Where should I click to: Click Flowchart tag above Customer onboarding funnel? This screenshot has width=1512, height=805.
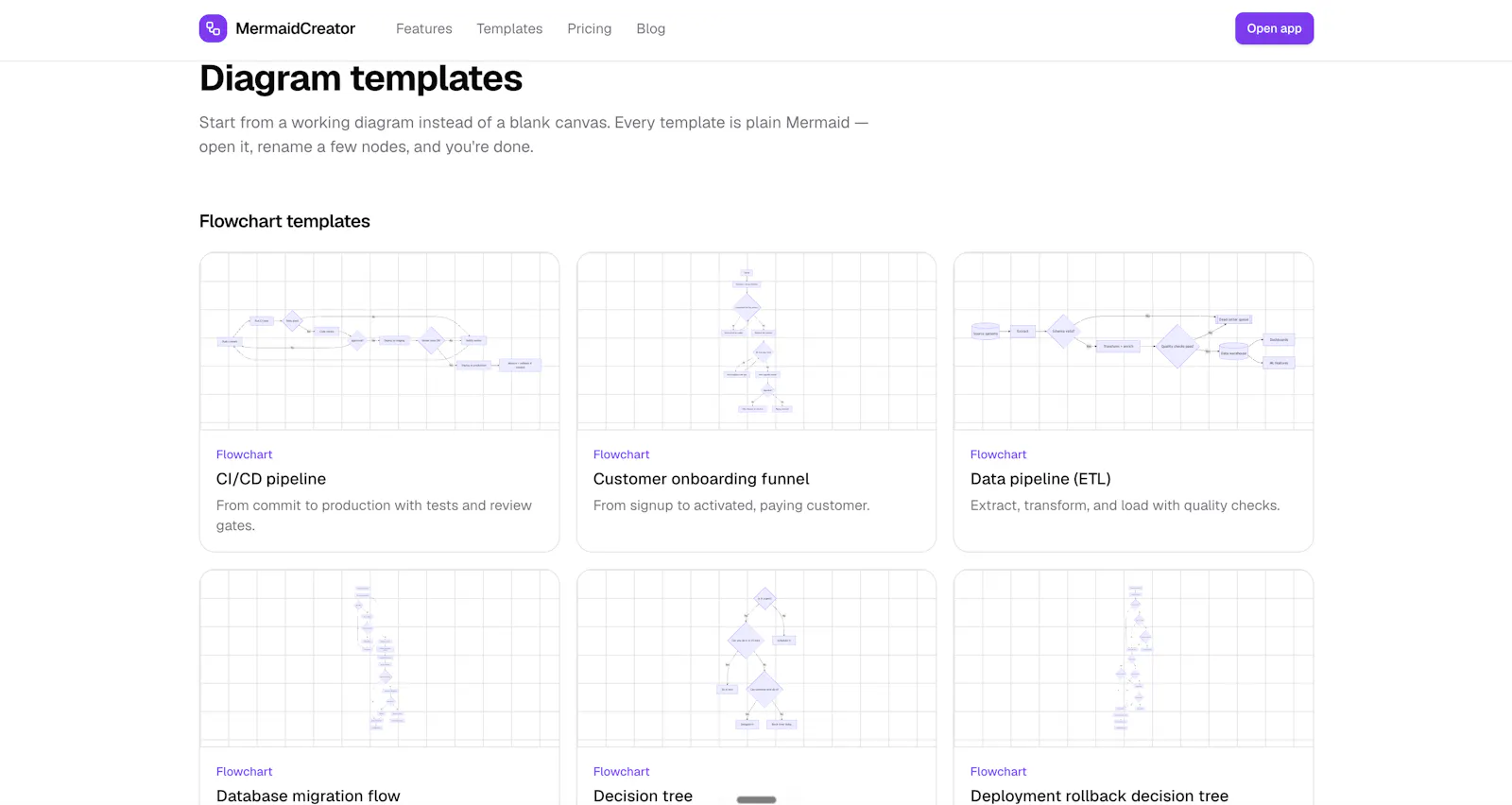click(x=621, y=454)
